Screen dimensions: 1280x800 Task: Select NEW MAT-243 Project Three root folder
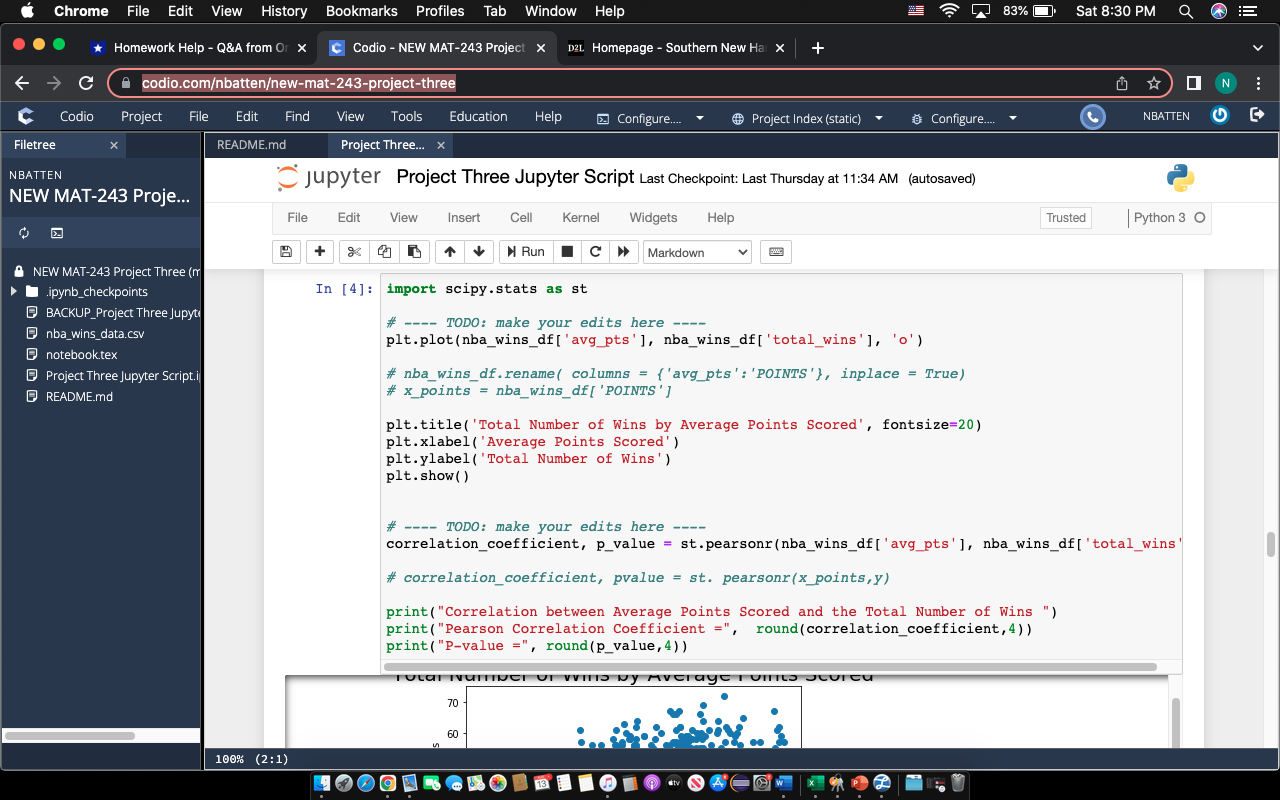pyautogui.click(x=116, y=271)
